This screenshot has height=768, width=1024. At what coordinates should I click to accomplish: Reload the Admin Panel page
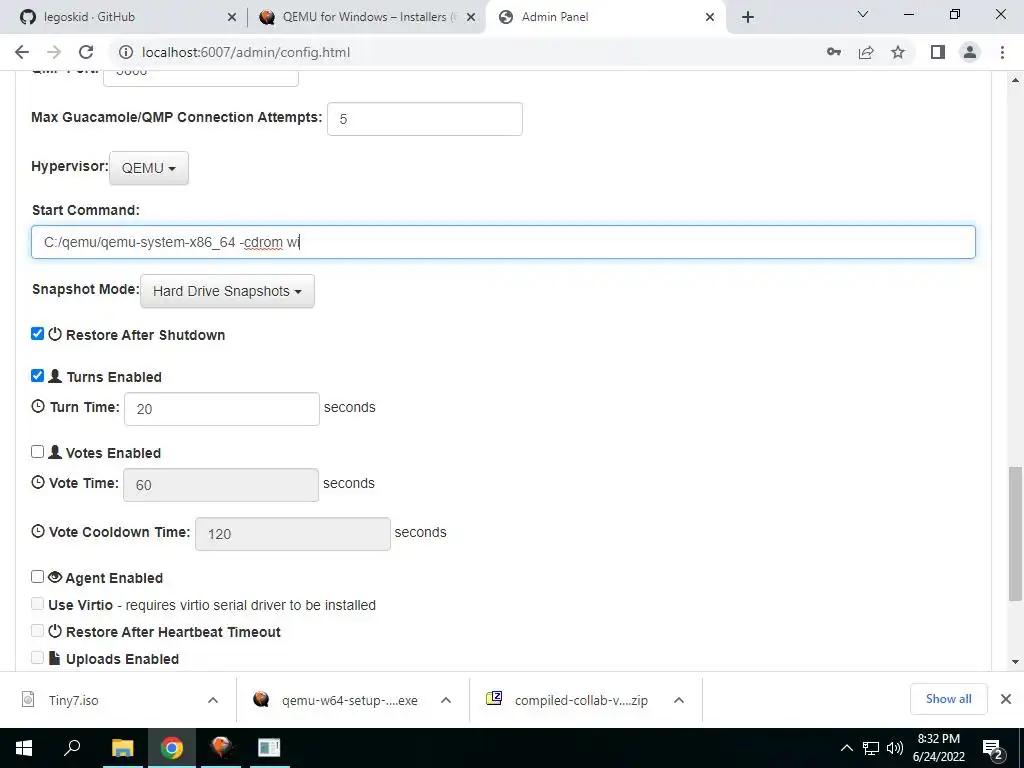point(86,52)
